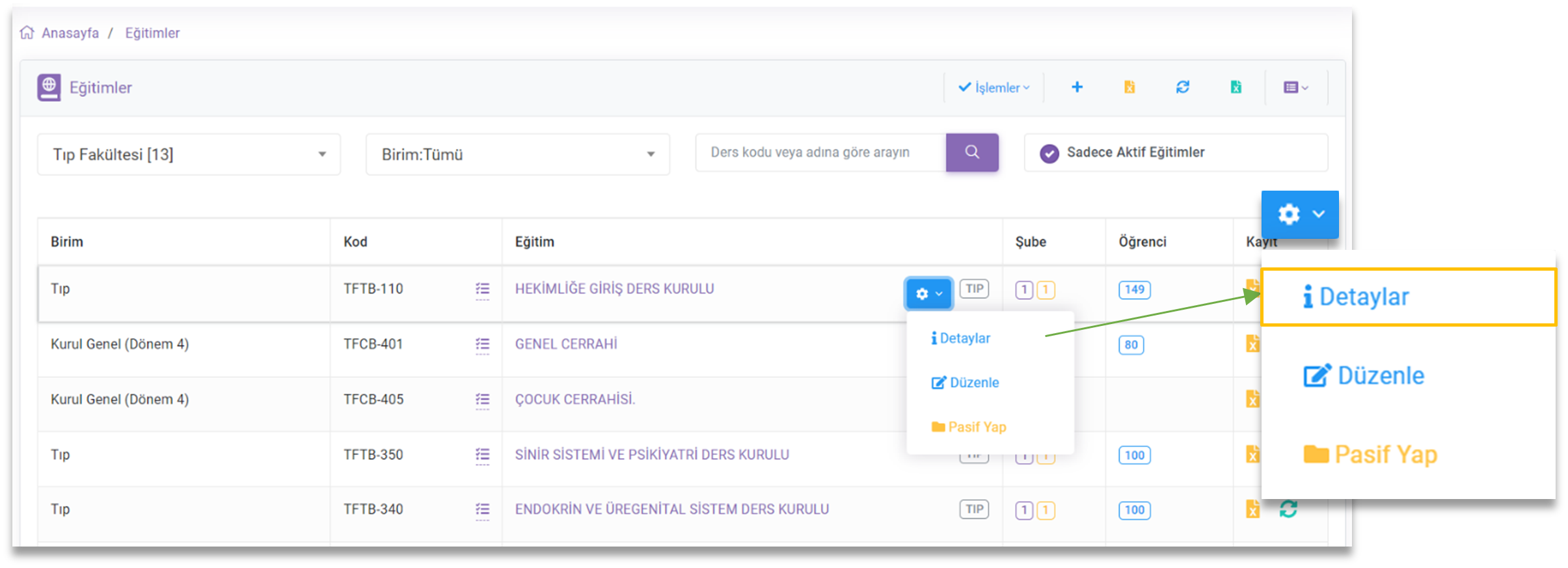Open HEKİMLİĞE GİRİŞ DERS KURULU link
Viewport: 1568px width, 568px height.
(x=614, y=289)
